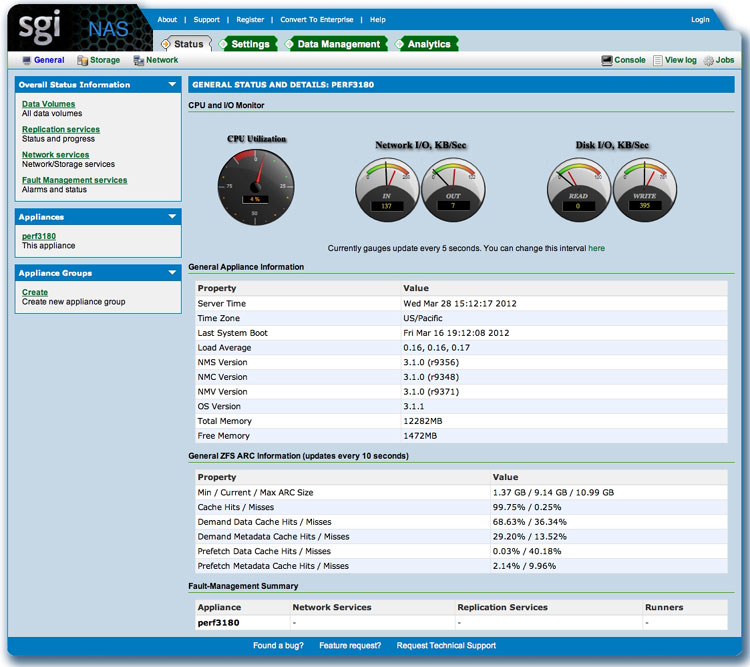Click the Console monitor icon
Screen dimensions: 750x667
pyautogui.click(x=607, y=60)
